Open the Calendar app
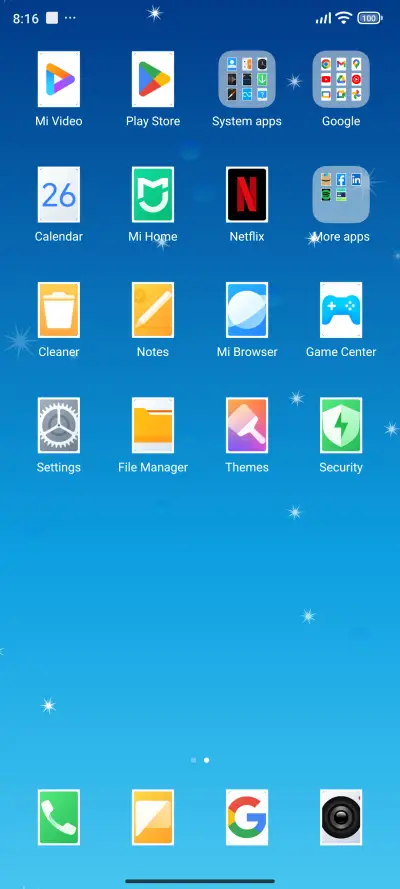 pos(59,194)
